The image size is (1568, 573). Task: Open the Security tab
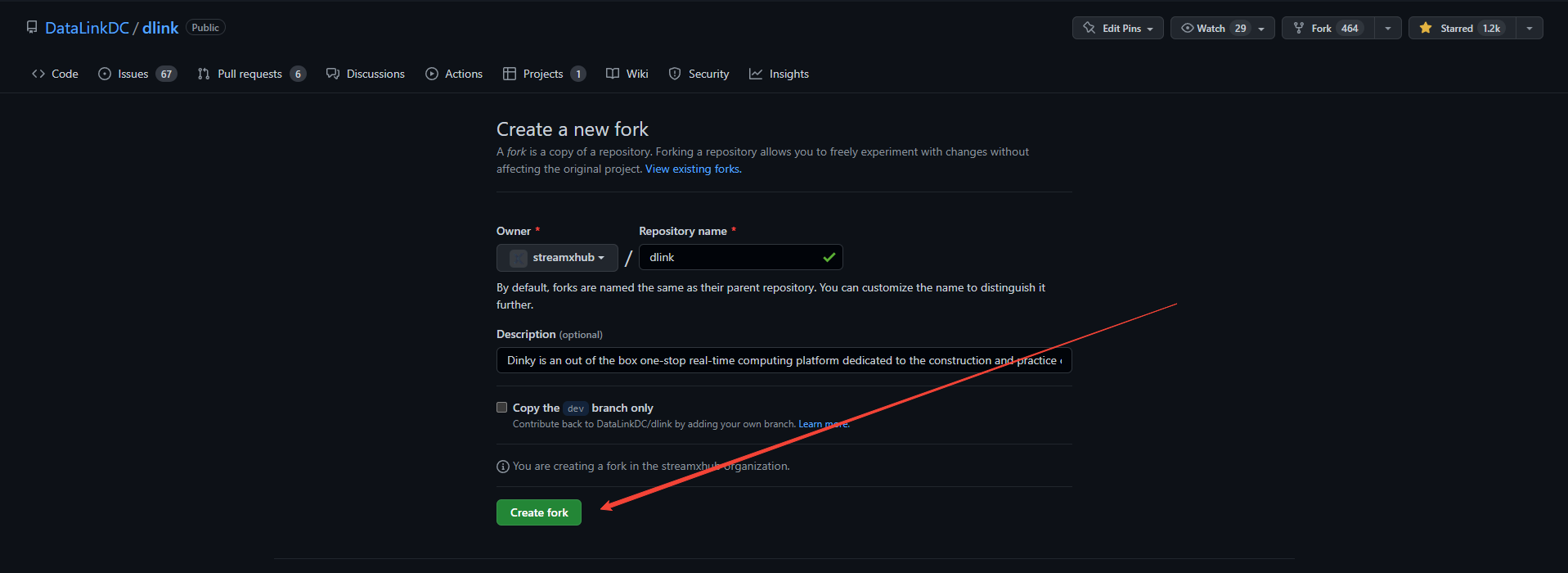[699, 74]
